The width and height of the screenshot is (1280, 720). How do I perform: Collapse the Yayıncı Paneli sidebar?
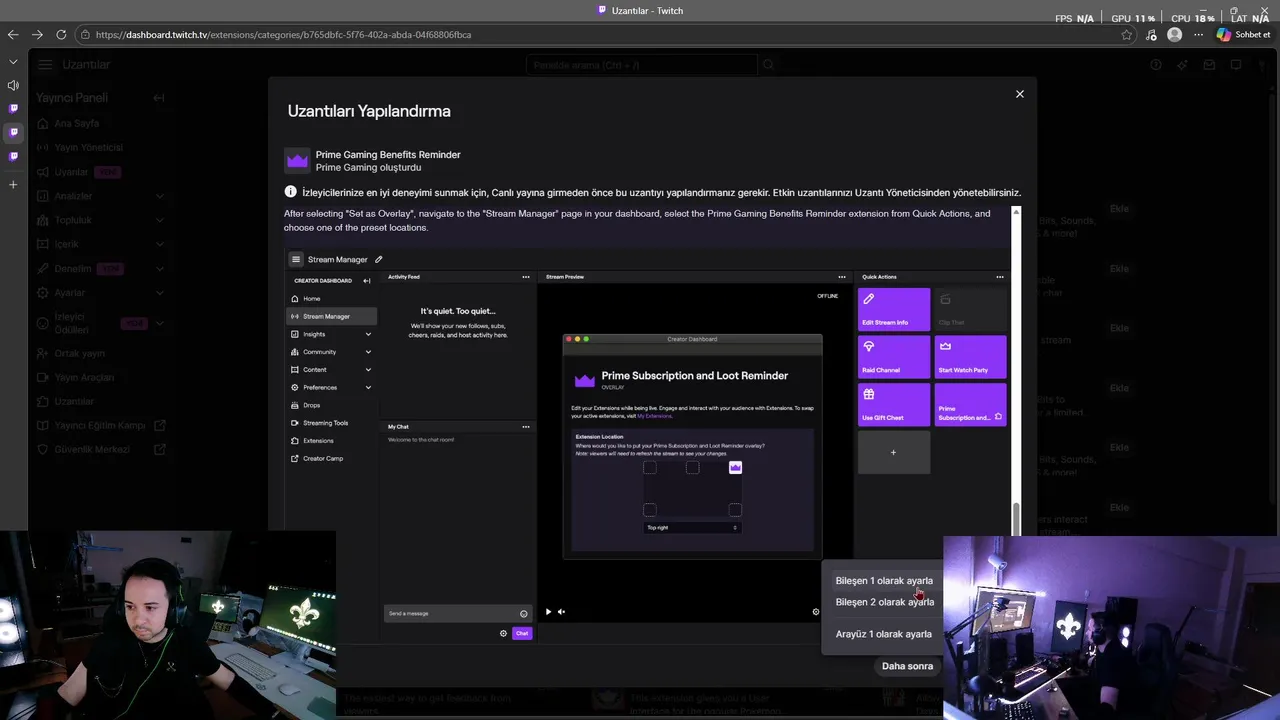click(158, 98)
